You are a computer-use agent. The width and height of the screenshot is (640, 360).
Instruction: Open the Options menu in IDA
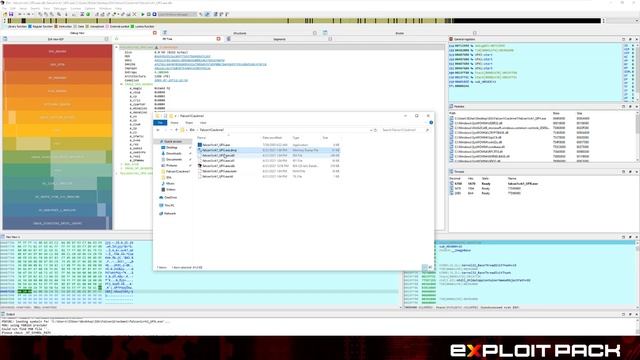click(90, 8)
